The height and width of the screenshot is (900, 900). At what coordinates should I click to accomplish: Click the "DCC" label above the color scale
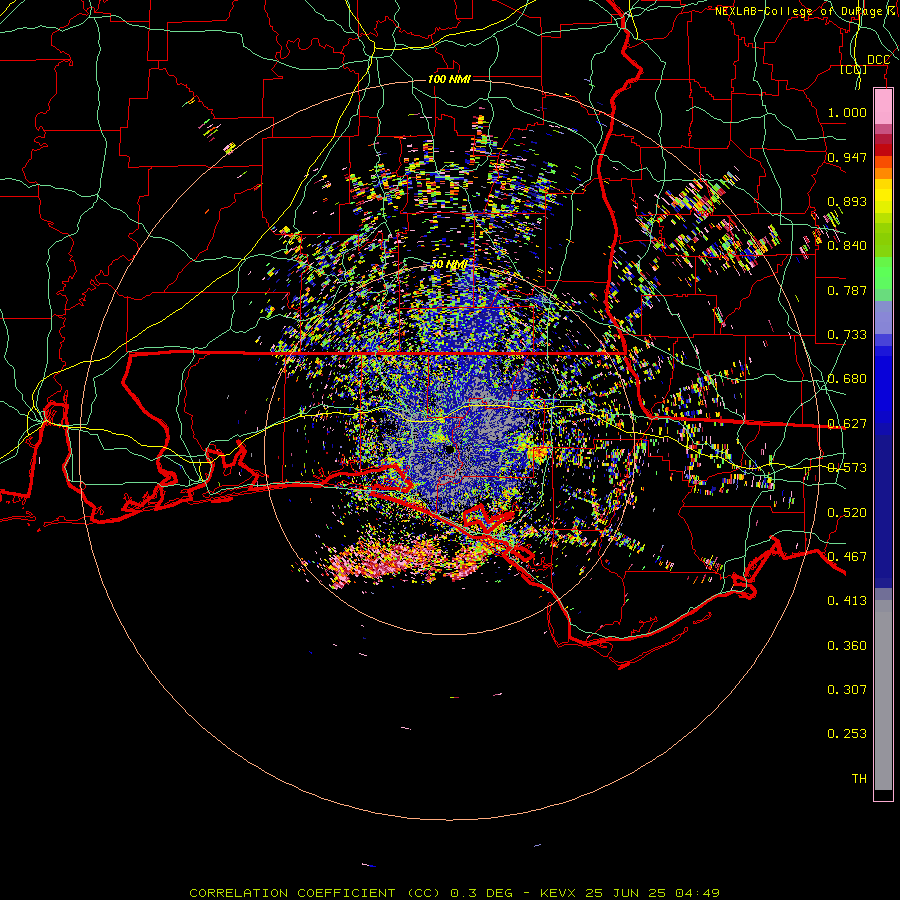[x=878, y=60]
